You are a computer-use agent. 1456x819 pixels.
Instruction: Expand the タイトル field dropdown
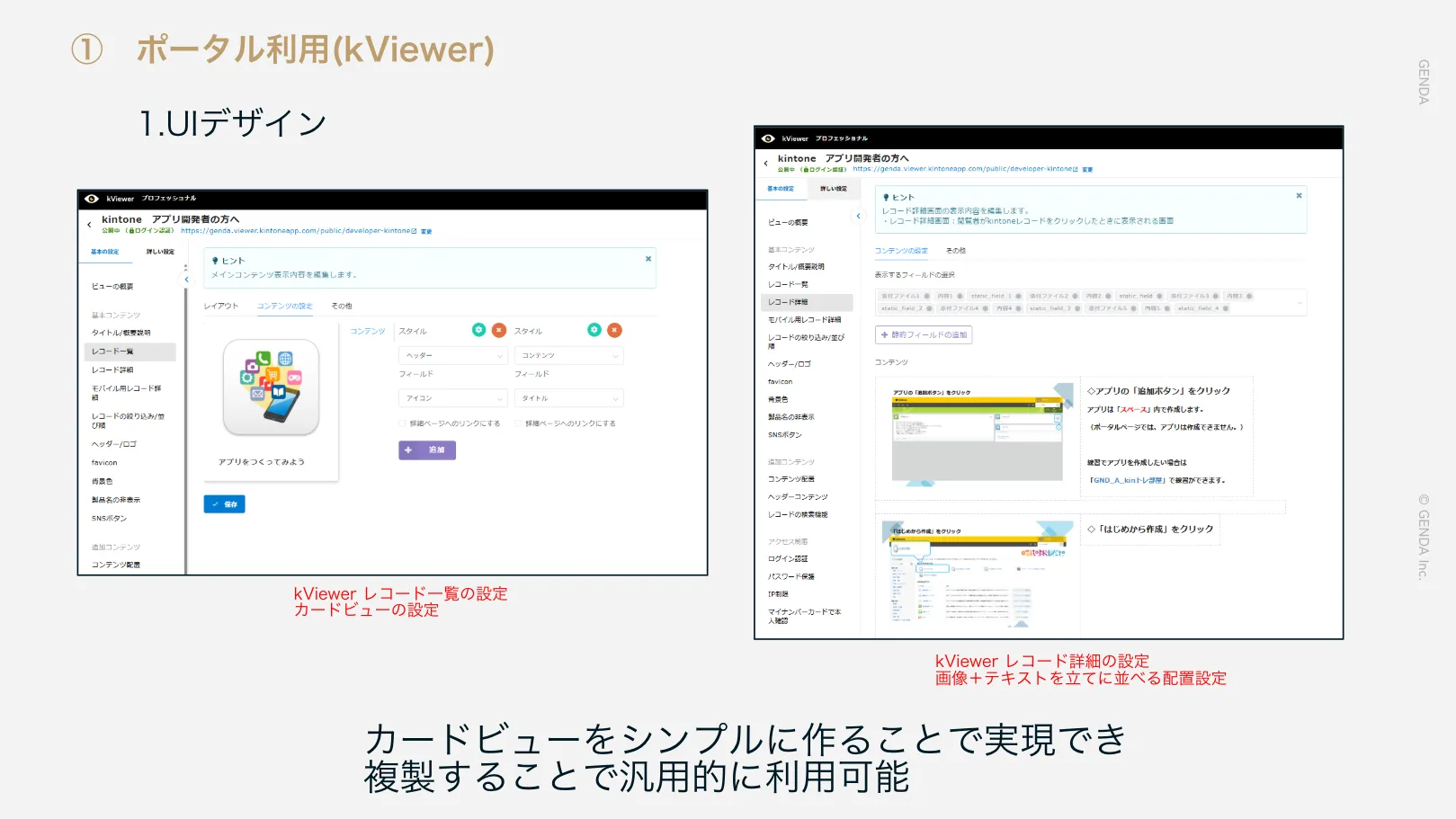click(568, 398)
